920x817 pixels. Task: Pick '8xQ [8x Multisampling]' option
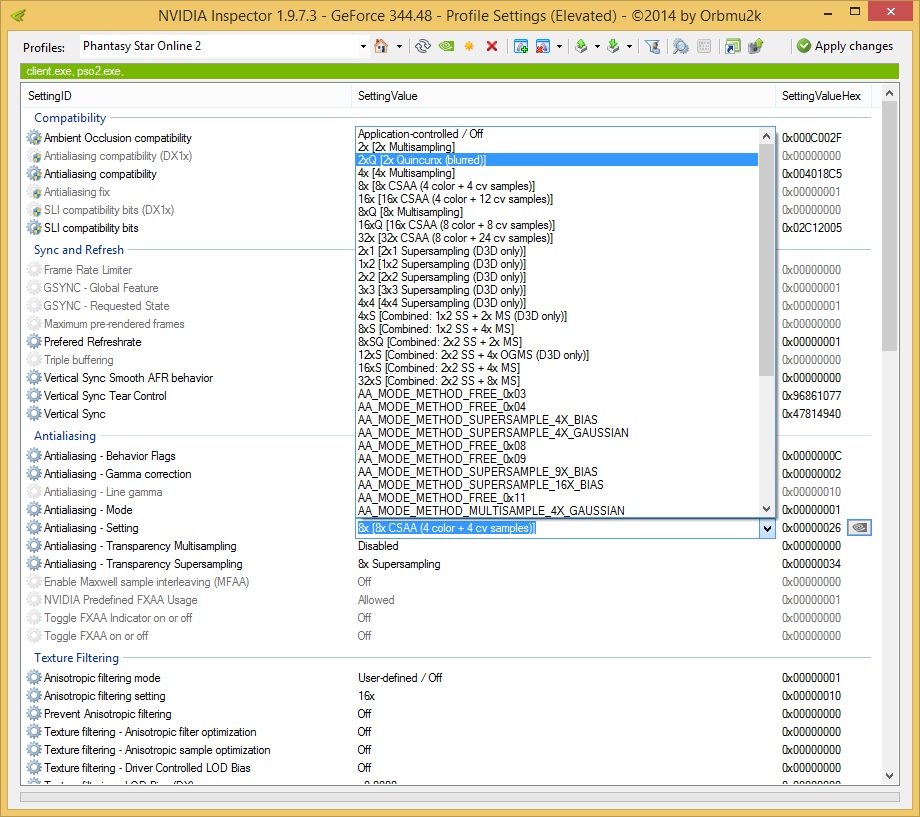coord(557,212)
